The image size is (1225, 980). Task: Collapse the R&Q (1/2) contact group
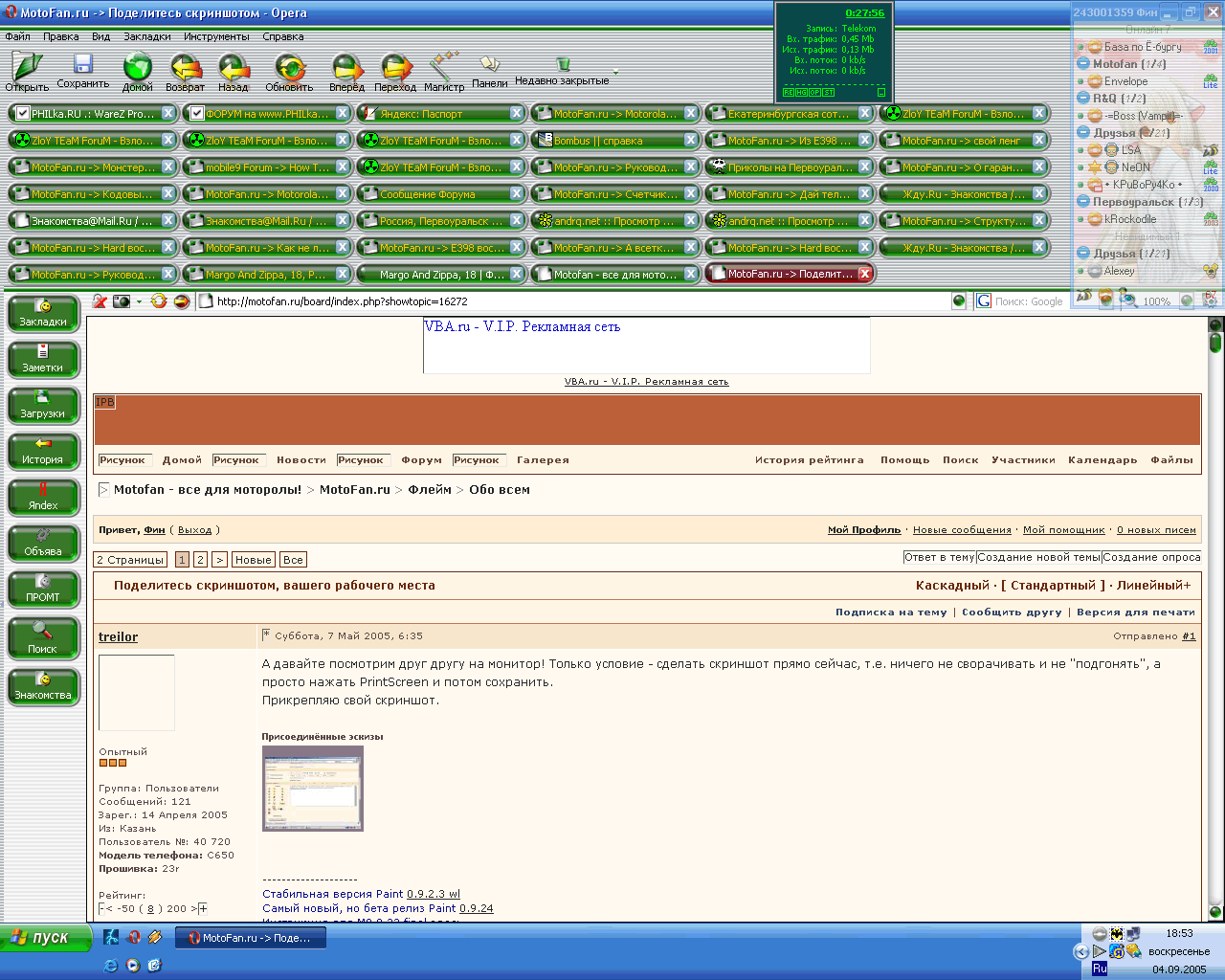click(x=1083, y=99)
